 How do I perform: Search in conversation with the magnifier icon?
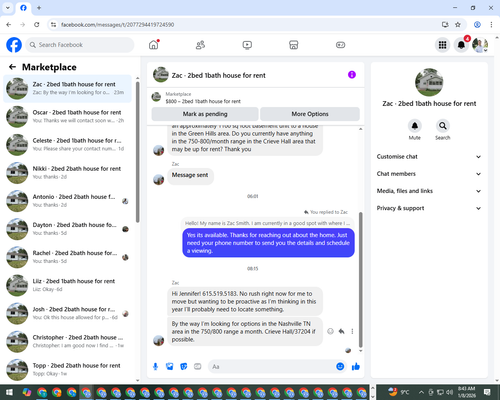443,126
